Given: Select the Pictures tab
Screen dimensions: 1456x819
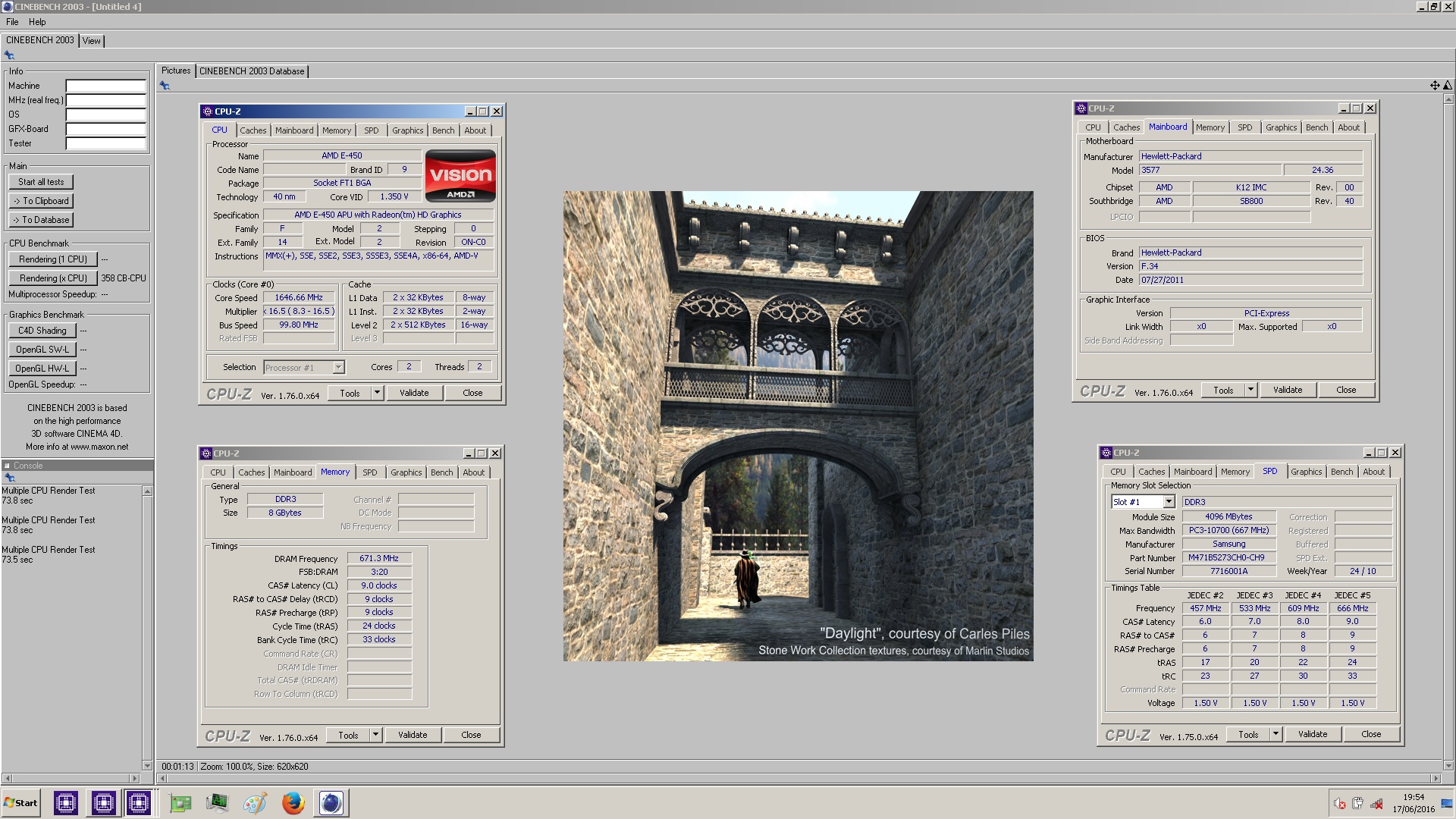Looking at the screenshot, I should 176,71.
